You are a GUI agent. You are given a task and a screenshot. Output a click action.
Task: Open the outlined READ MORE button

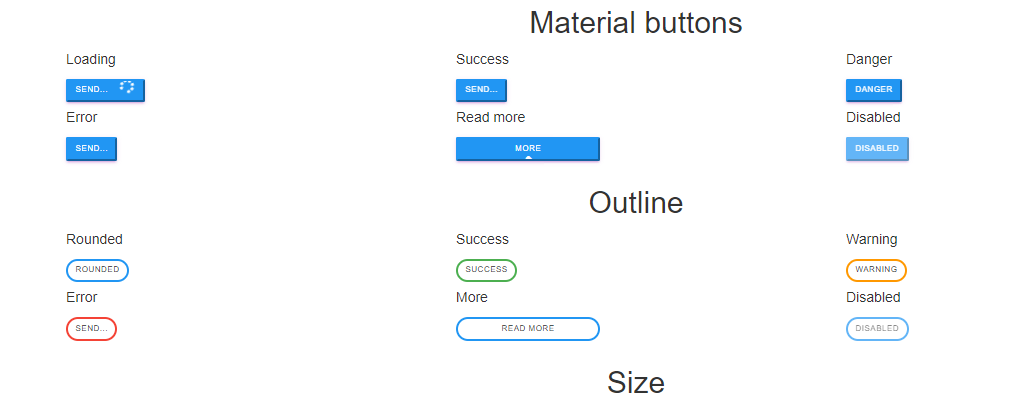528,329
